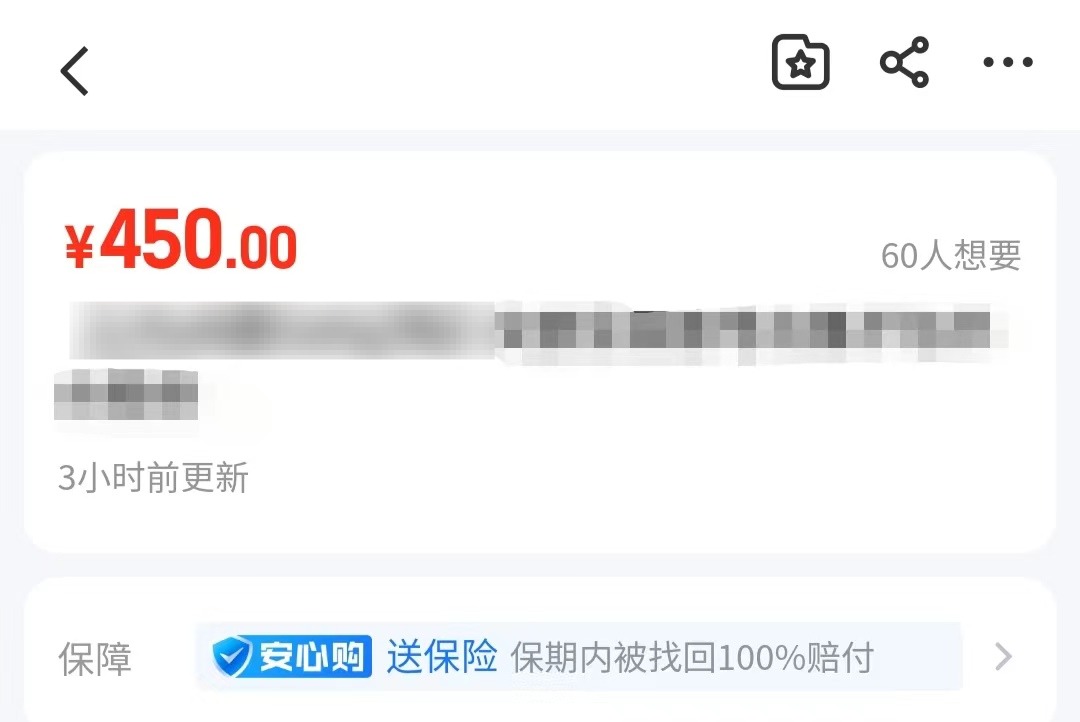
Task: Open the three-dot more menu
Action: click(x=1008, y=62)
